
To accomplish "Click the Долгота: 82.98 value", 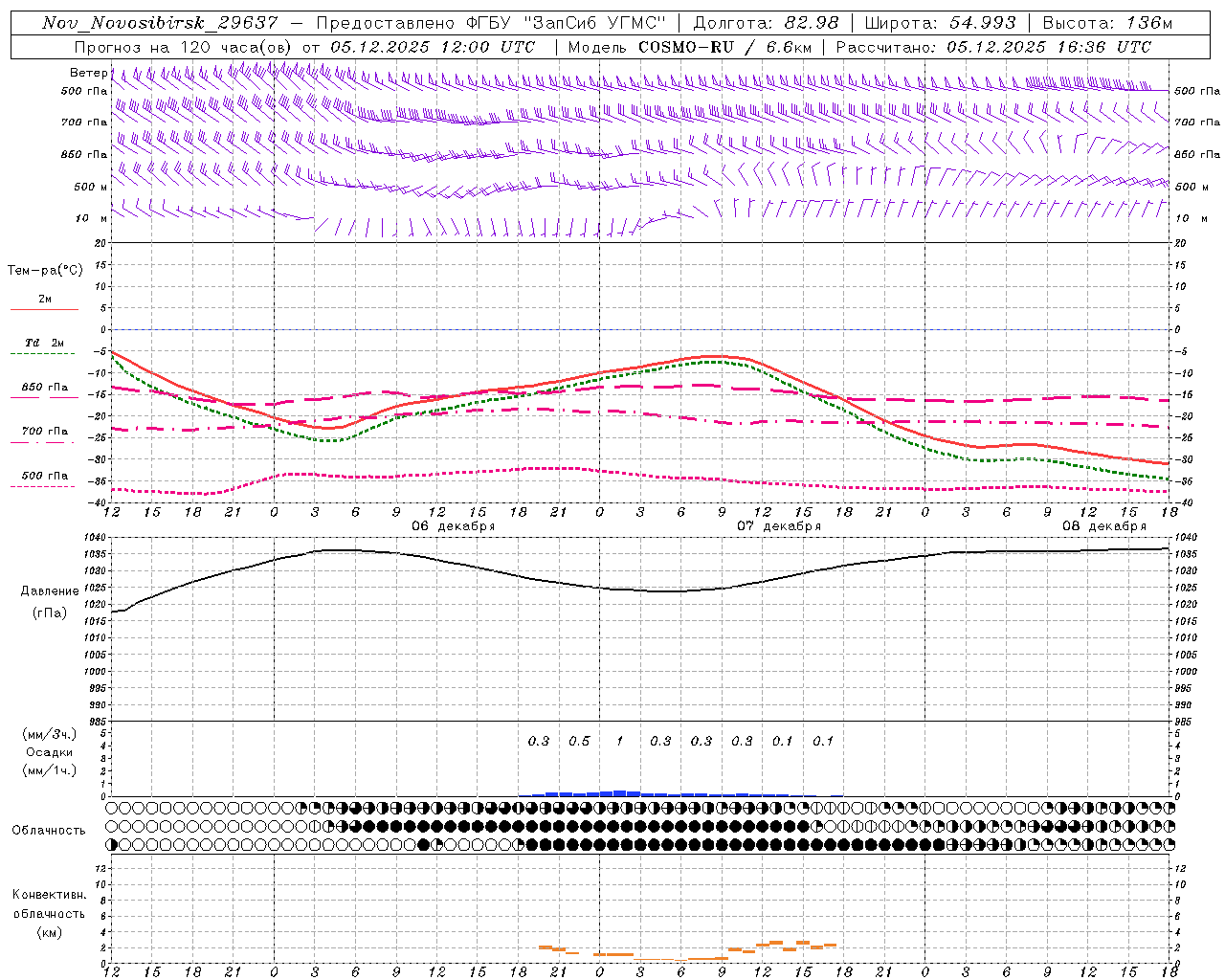I will tap(766, 23).
